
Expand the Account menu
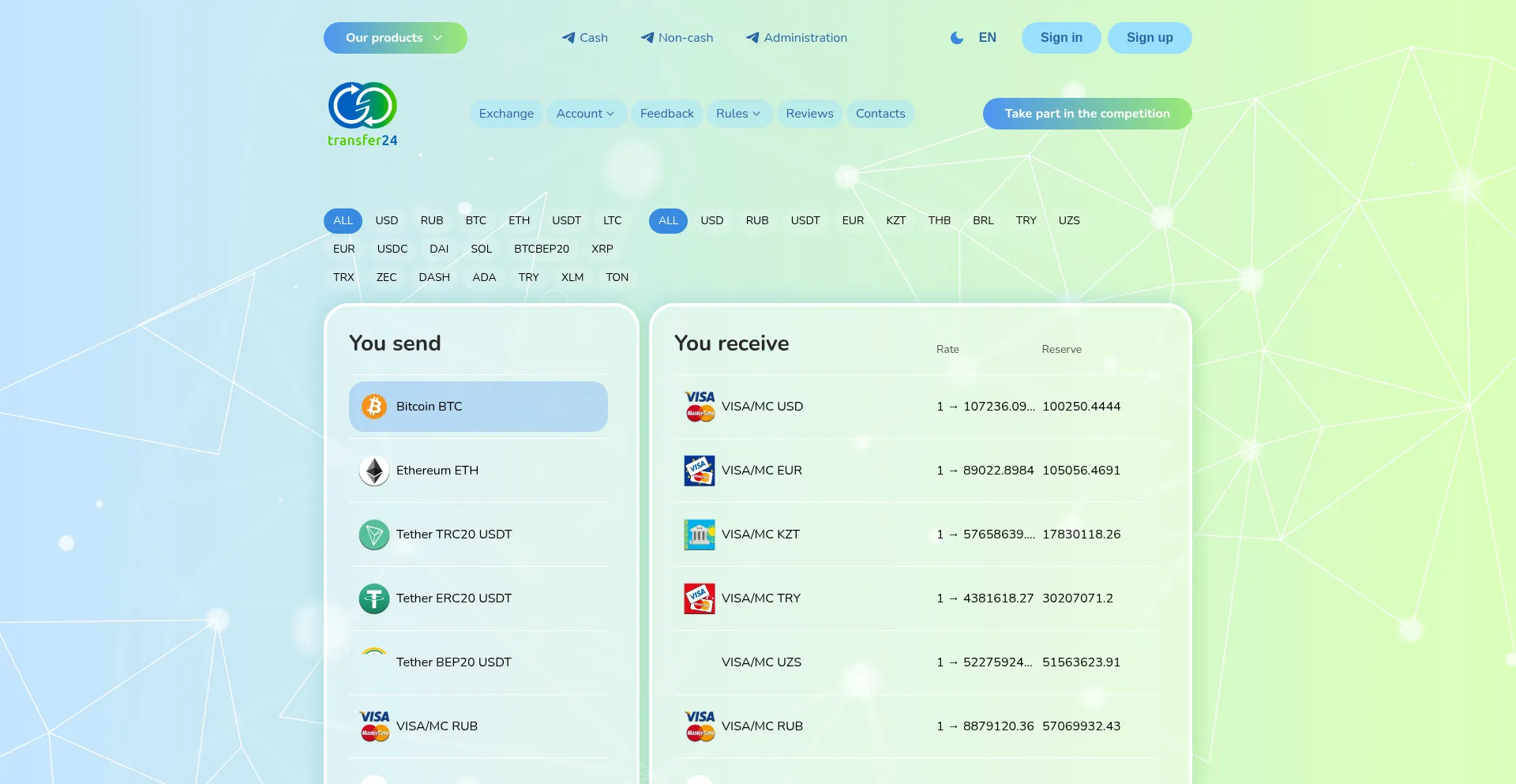coord(585,114)
